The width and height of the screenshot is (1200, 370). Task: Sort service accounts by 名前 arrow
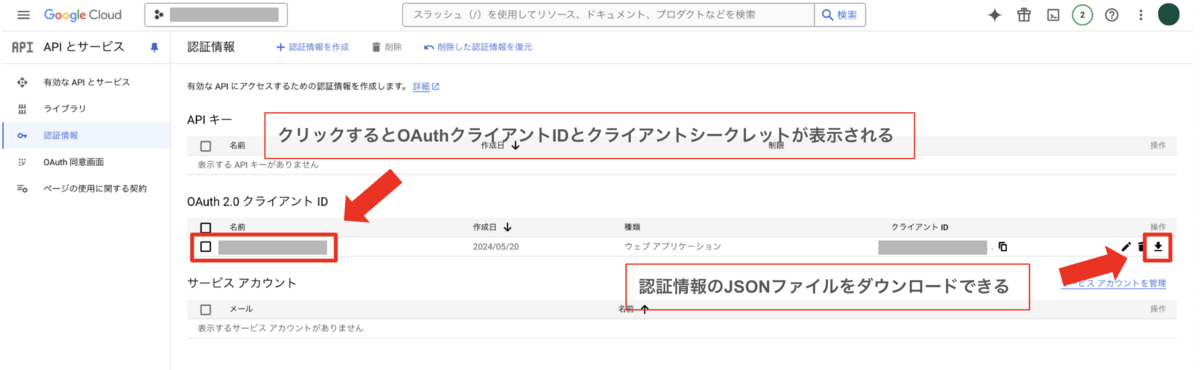point(644,309)
